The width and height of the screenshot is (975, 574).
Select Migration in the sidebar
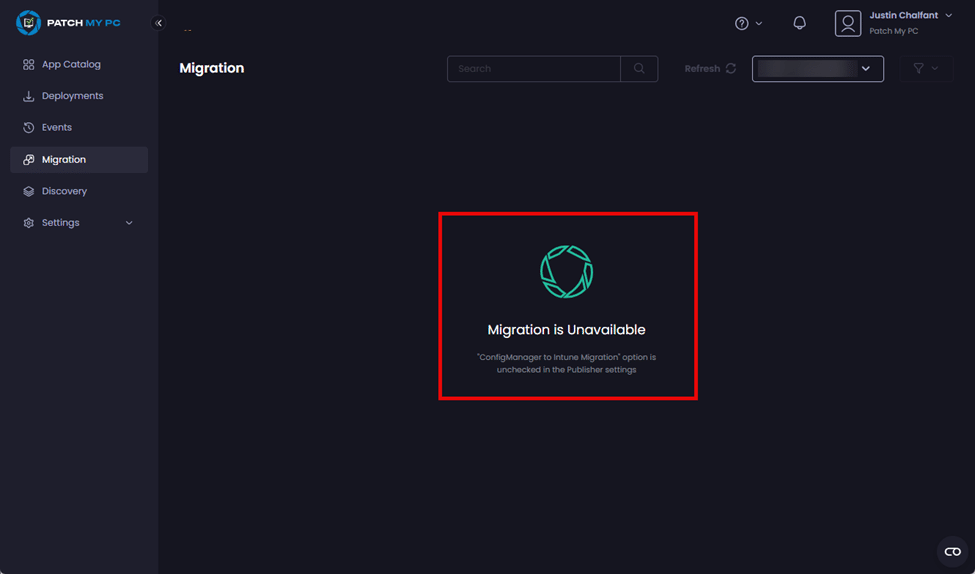pos(64,160)
